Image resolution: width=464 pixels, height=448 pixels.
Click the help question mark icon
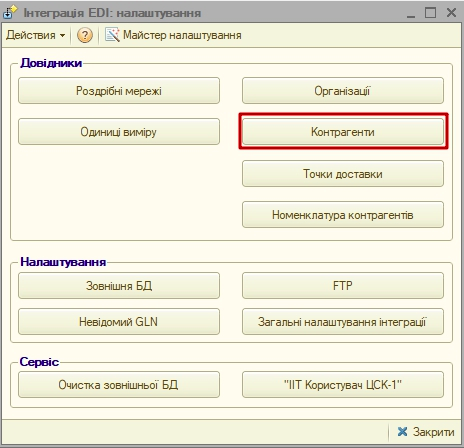(85, 35)
